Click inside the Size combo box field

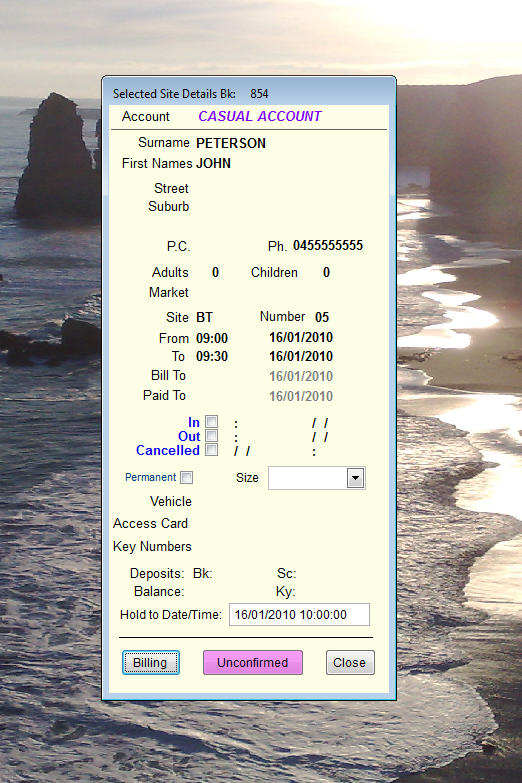click(x=308, y=478)
